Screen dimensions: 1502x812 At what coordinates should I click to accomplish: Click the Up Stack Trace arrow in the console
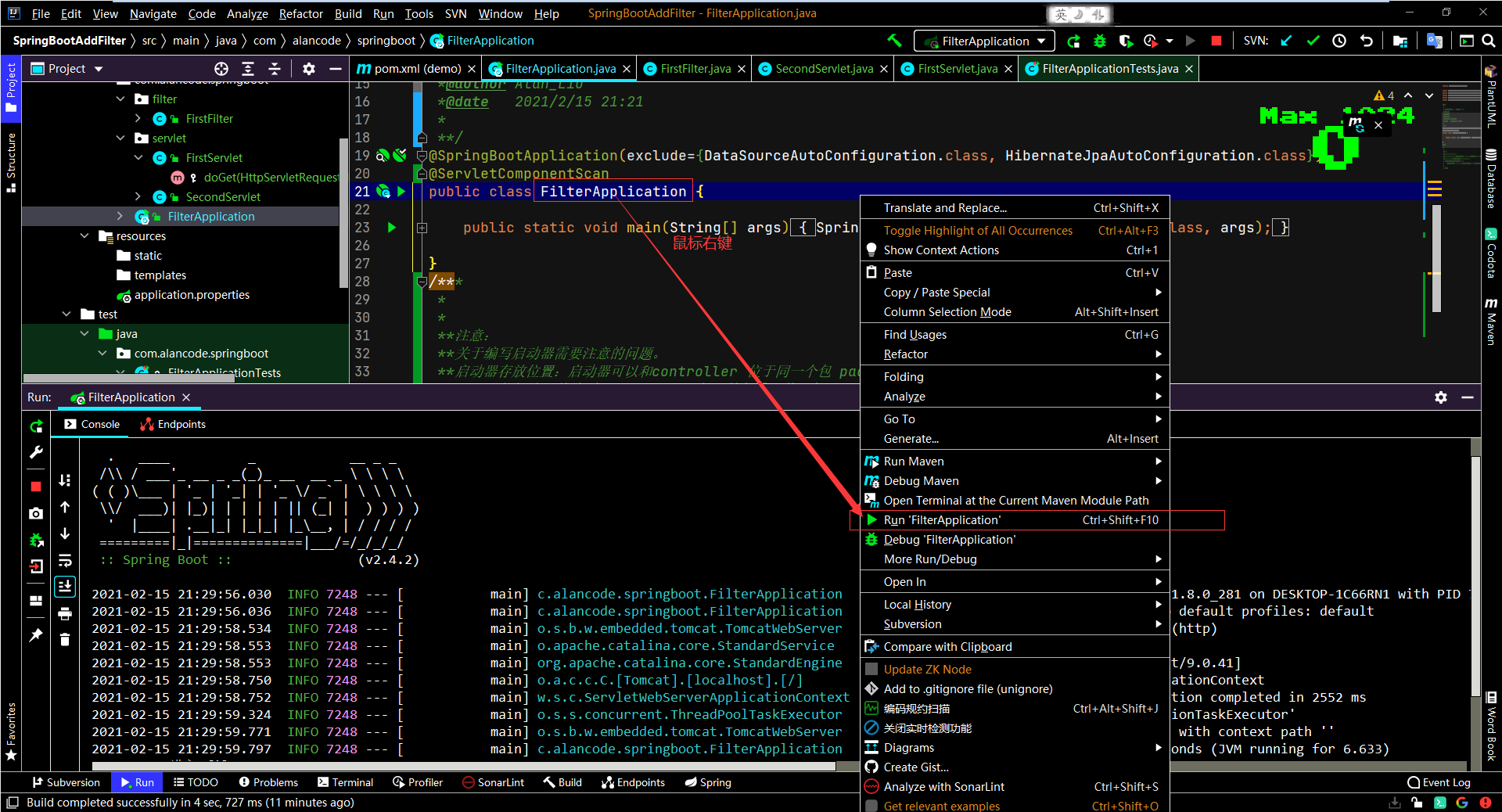[x=65, y=507]
